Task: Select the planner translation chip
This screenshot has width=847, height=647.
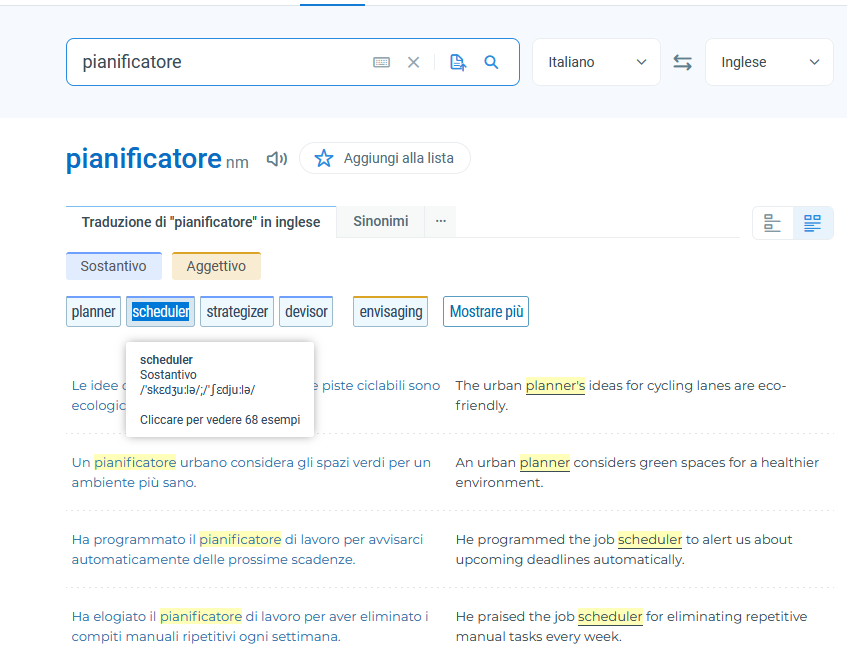Action: 93,312
